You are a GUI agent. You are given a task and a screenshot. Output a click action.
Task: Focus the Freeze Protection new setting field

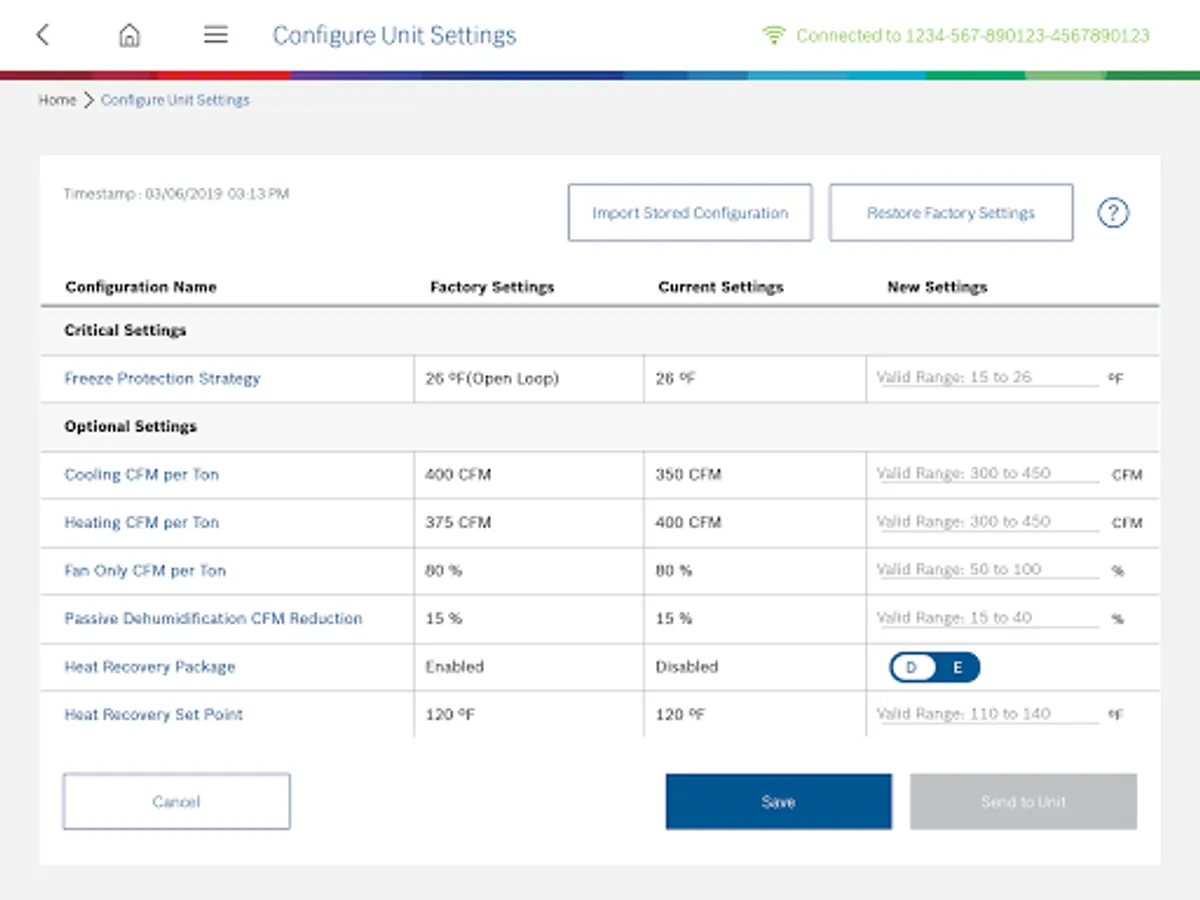(x=985, y=378)
